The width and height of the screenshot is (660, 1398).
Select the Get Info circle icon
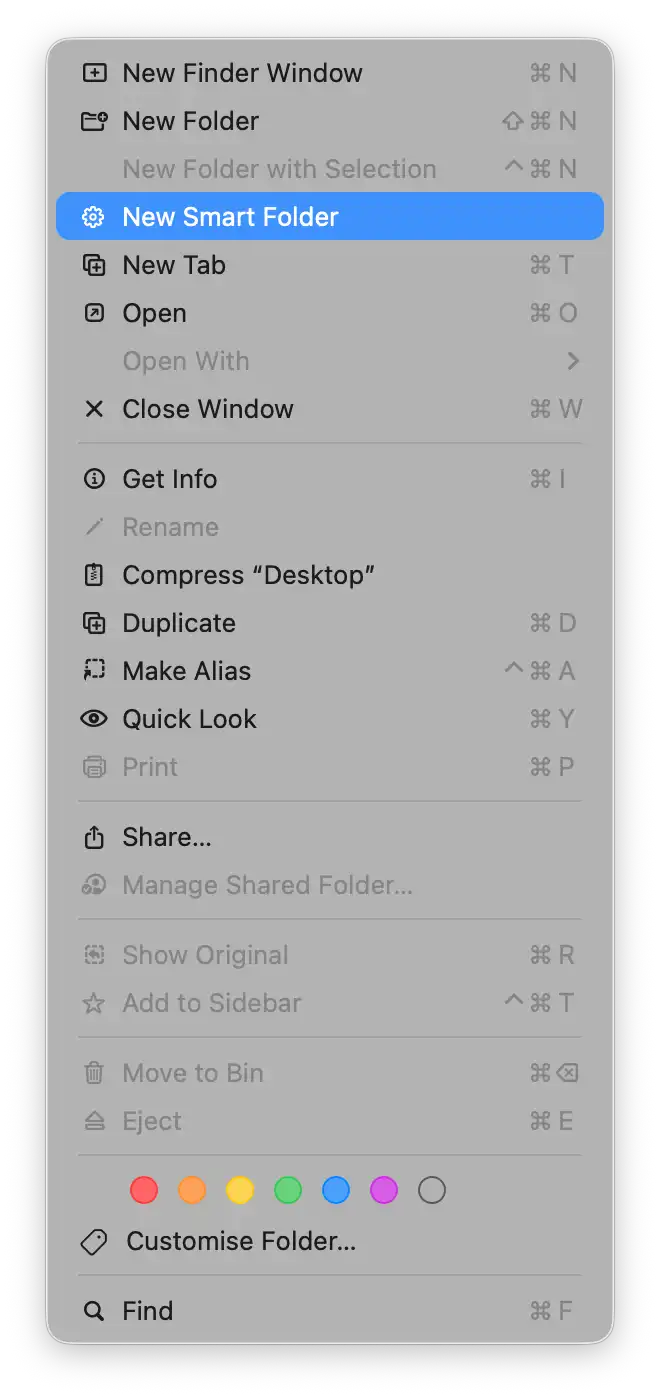[94, 479]
